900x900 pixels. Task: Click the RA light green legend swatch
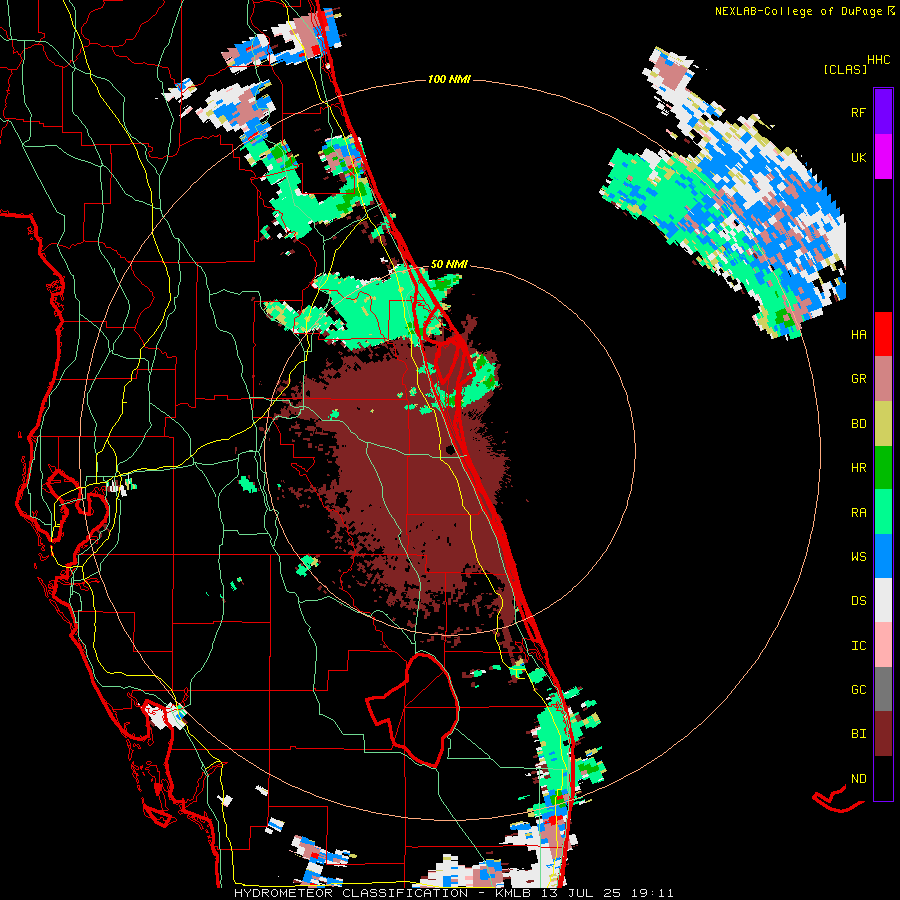883,512
